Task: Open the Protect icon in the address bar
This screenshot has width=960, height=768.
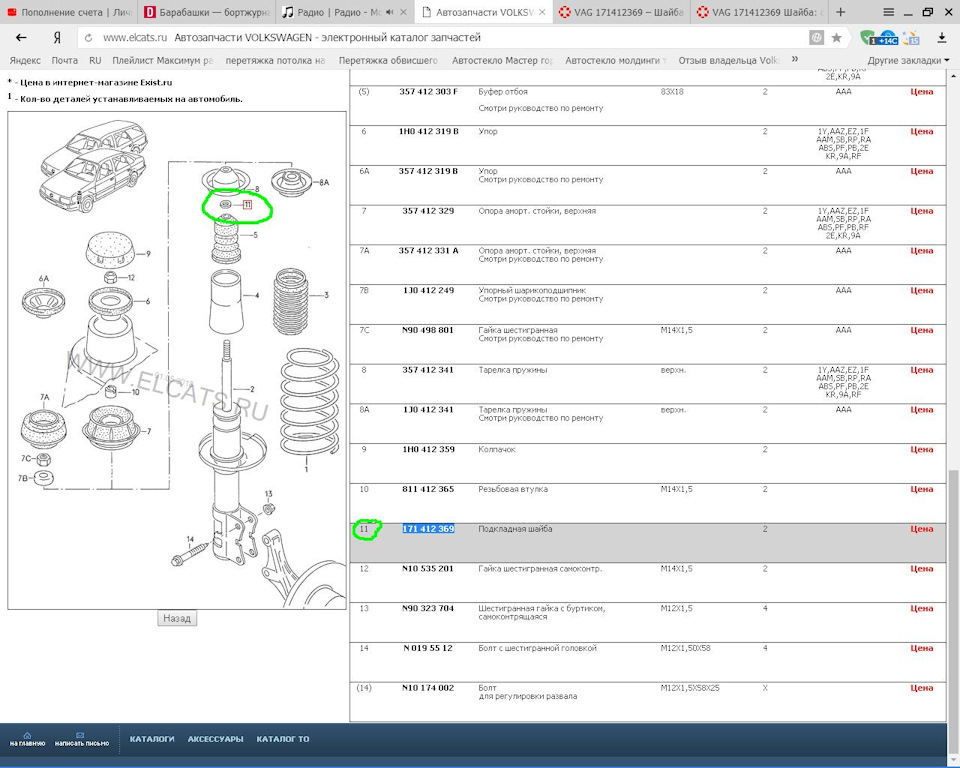Action: pyautogui.click(x=816, y=38)
